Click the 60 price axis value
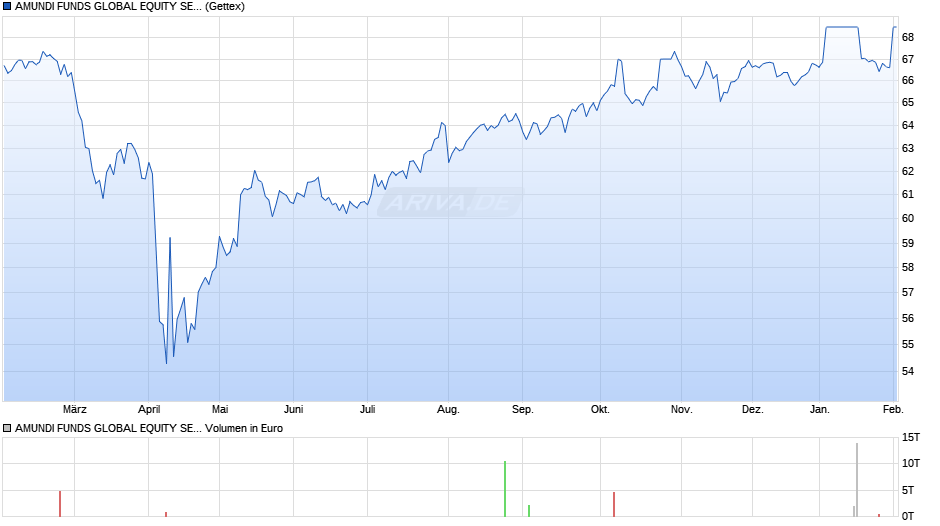Image resolution: width=940 pixels, height=526 pixels. [x=908, y=218]
